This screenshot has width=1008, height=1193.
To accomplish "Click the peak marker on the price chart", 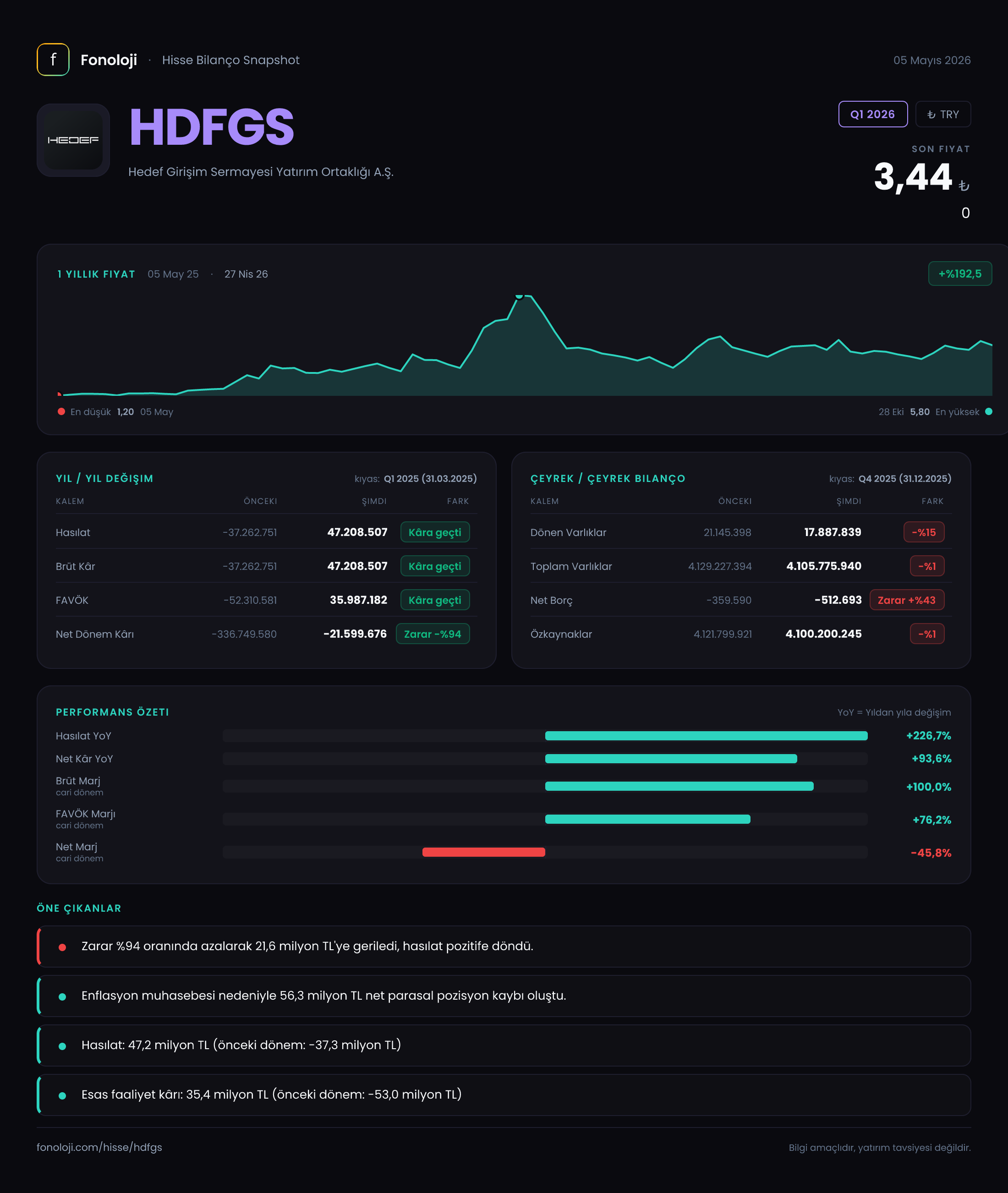I will [519, 296].
